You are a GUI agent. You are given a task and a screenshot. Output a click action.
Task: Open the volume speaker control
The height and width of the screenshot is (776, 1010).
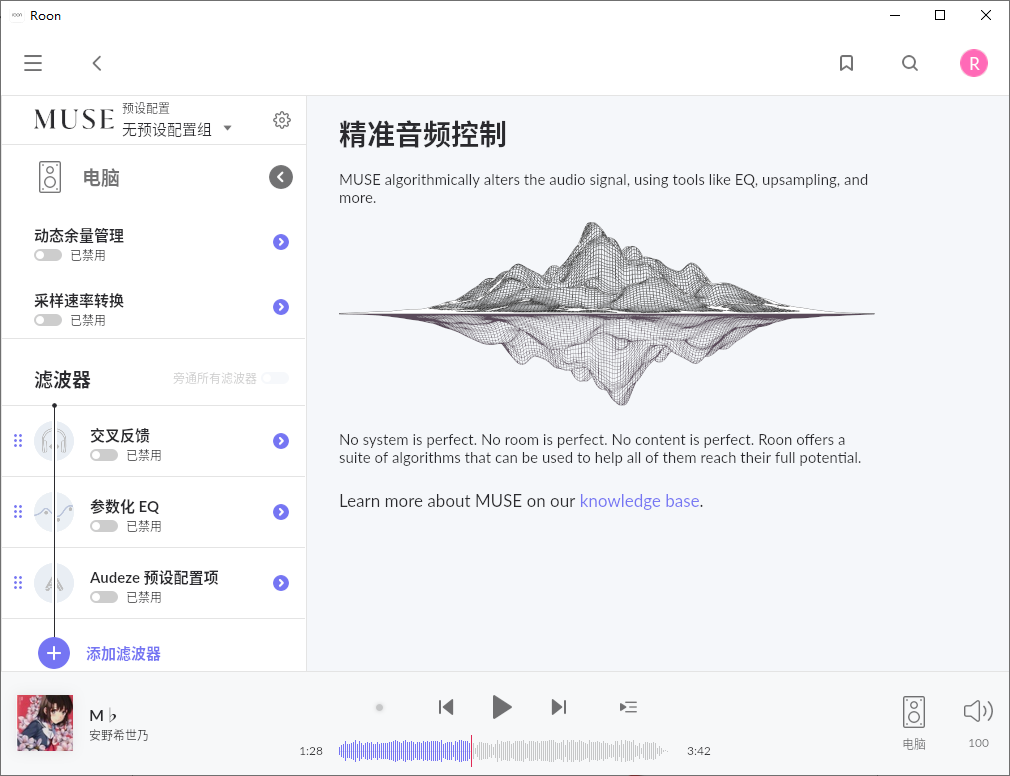pos(978,711)
